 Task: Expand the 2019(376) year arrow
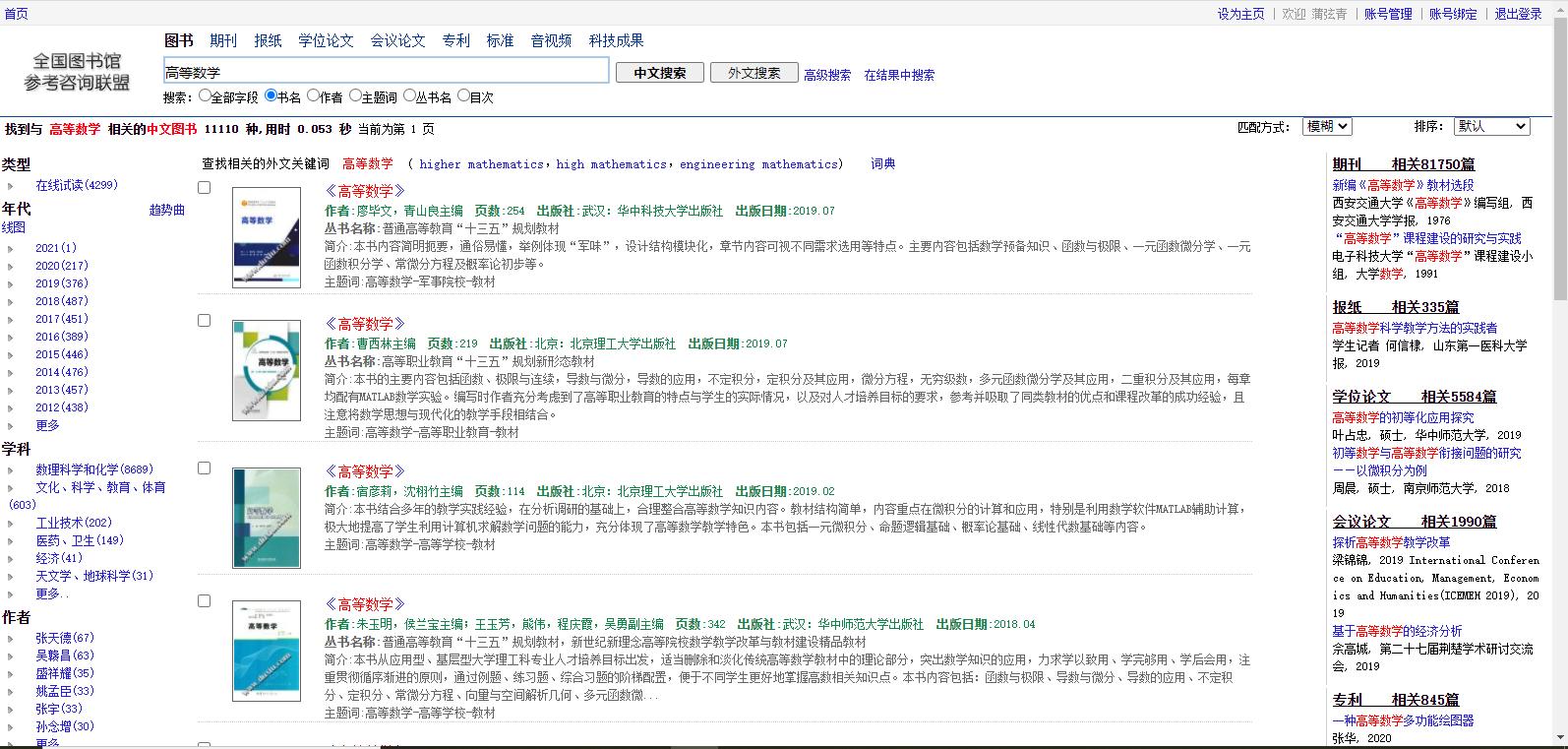11,284
